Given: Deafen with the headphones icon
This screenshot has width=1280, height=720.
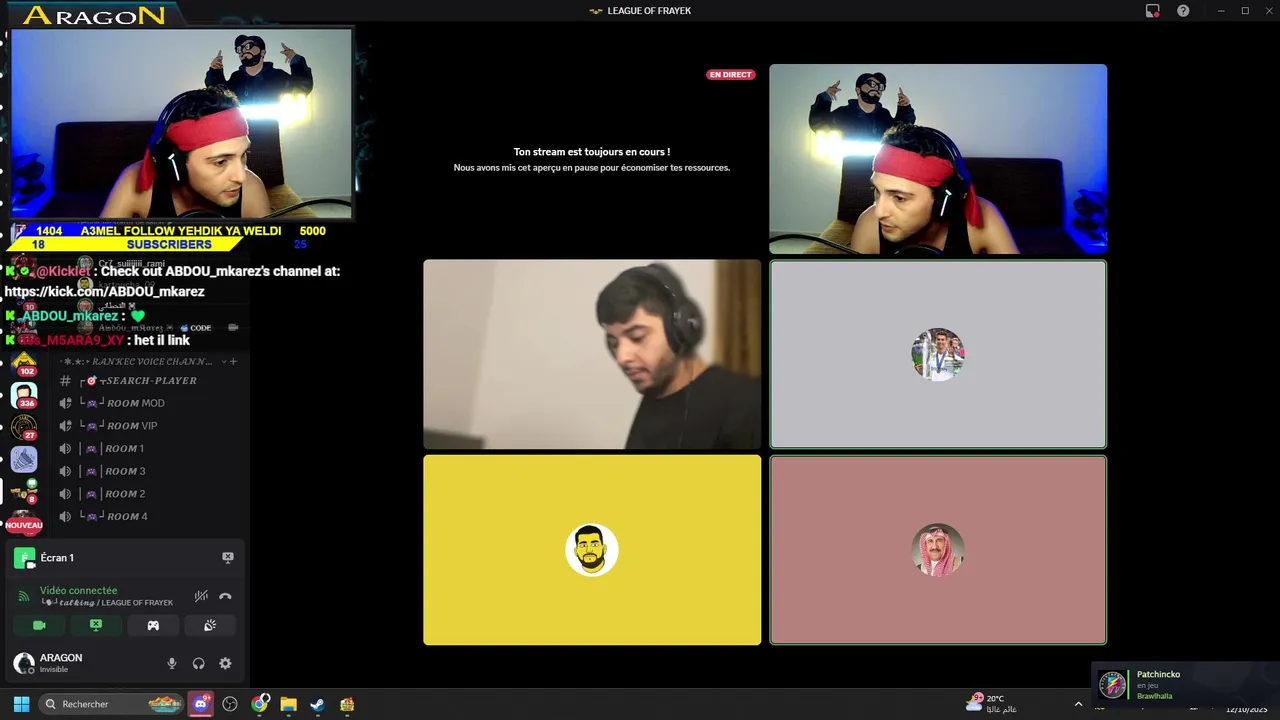Looking at the screenshot, I should tap(198, 663).
